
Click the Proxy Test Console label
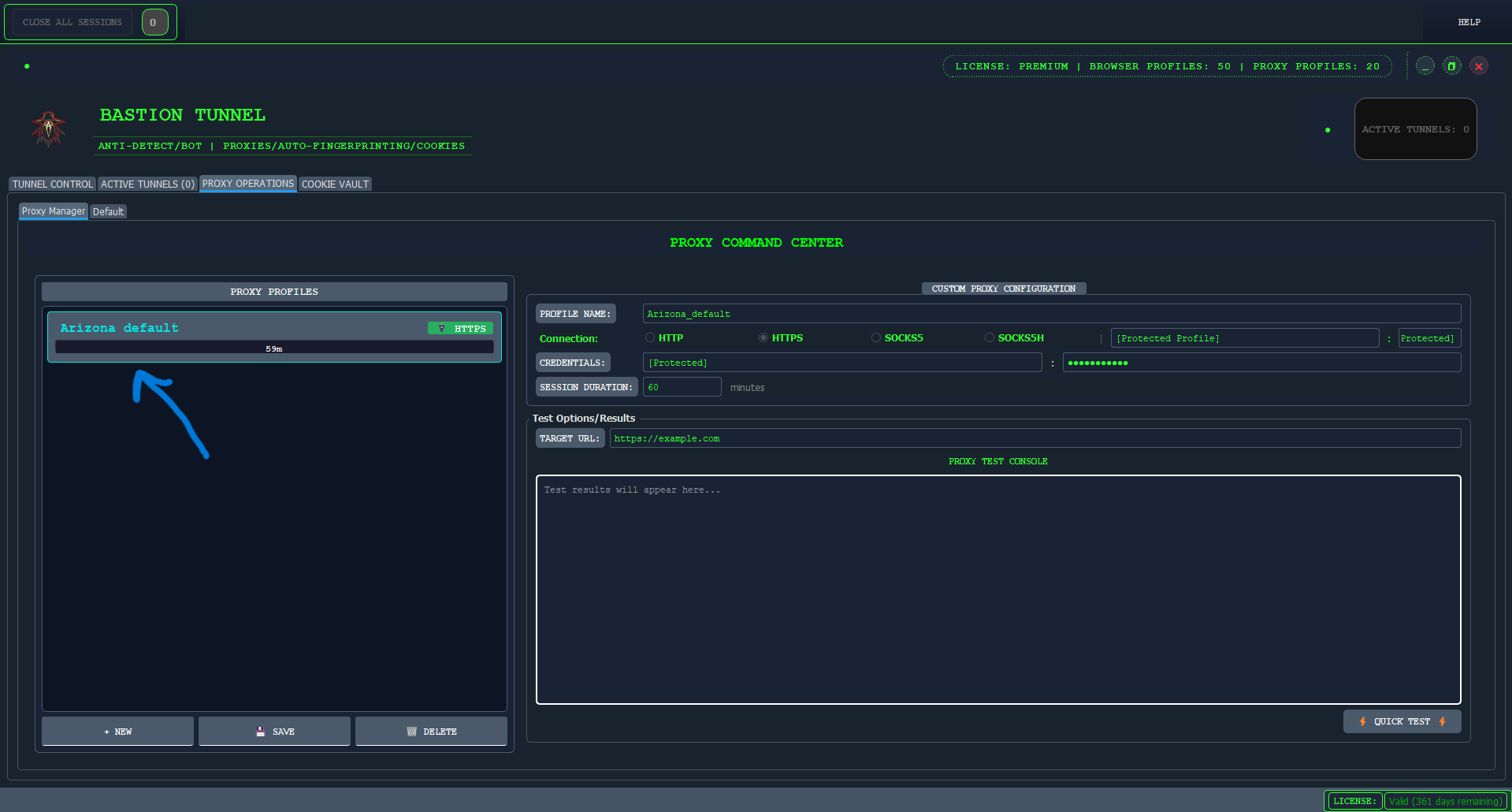[998, 461]
